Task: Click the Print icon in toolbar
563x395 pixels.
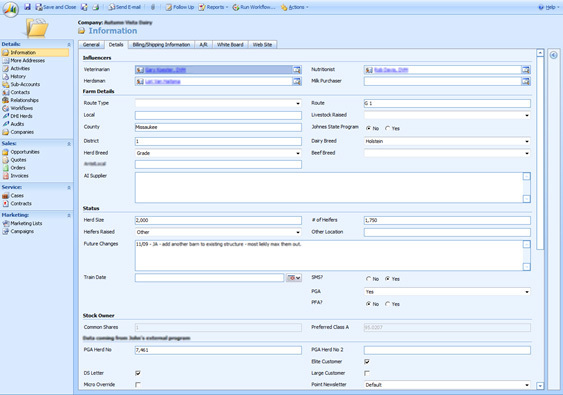Action: (x=96, y=7)
